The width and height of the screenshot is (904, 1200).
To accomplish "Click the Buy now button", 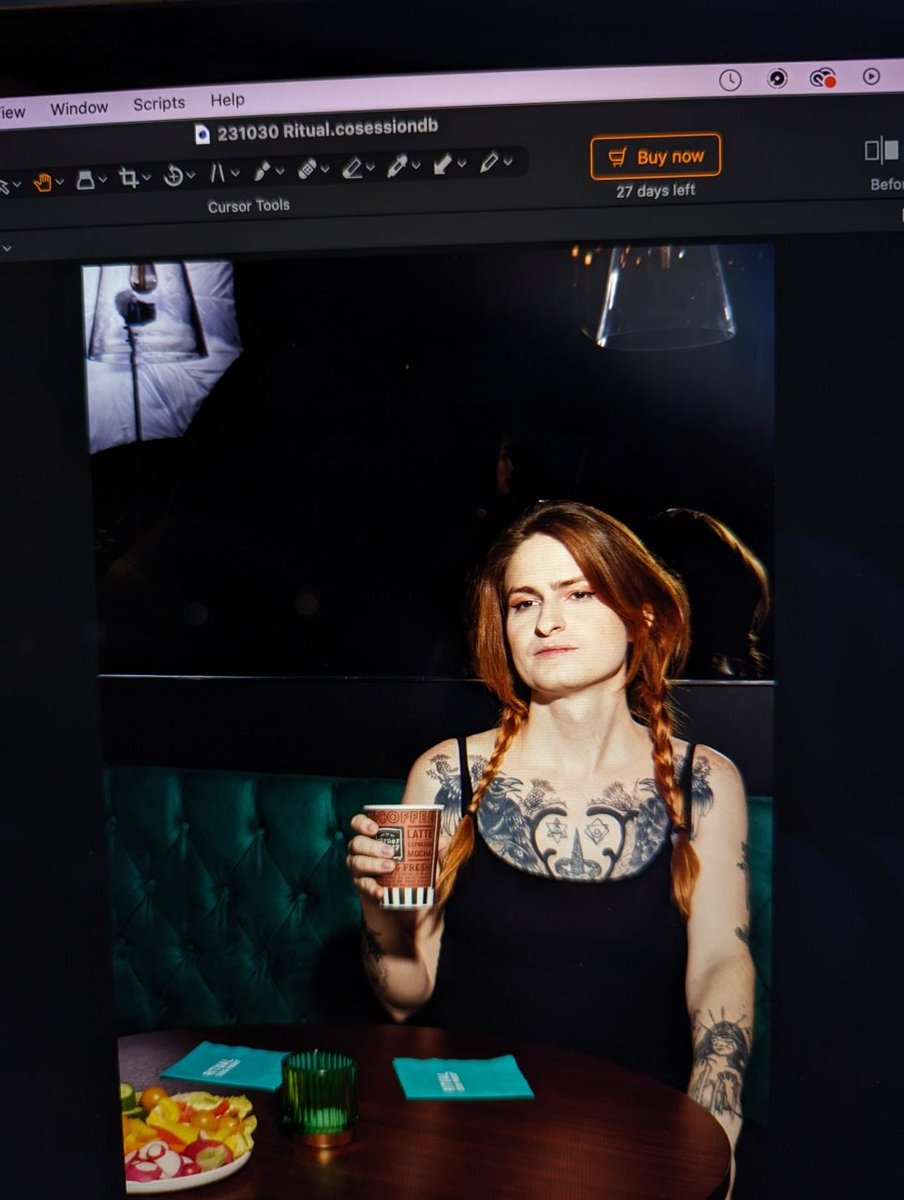I will pos(655,156).
